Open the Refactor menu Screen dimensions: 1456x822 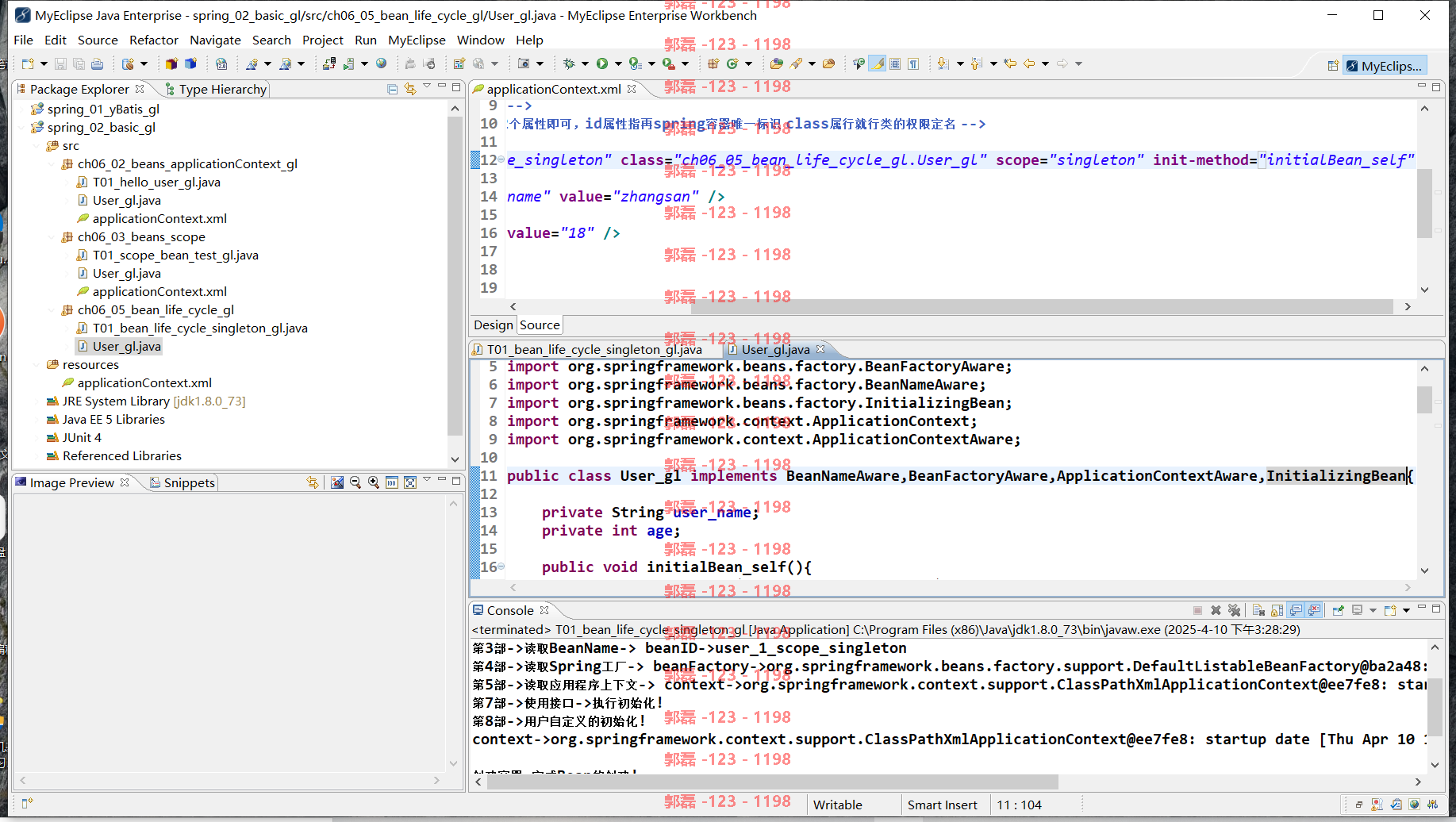[x=154, y=40]
